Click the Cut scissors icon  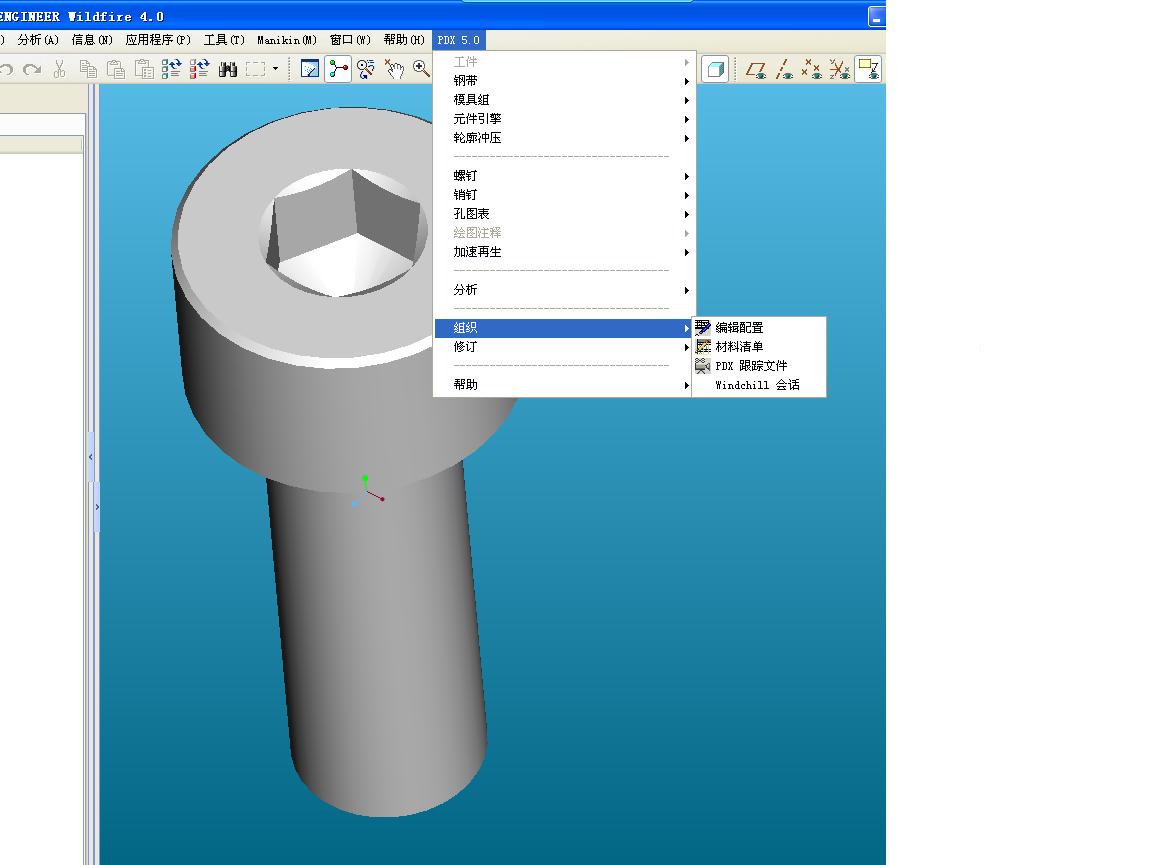(x=60, y=70)
